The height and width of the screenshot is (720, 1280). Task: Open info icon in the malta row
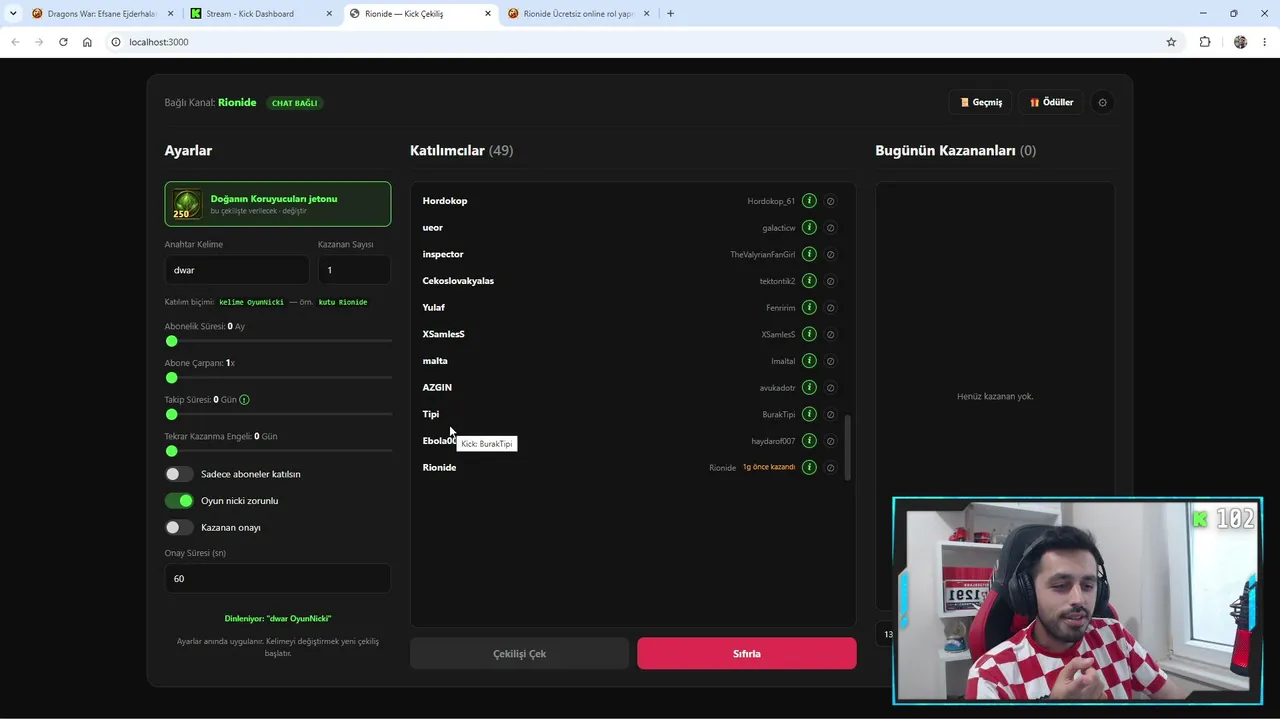pos(809,361)
